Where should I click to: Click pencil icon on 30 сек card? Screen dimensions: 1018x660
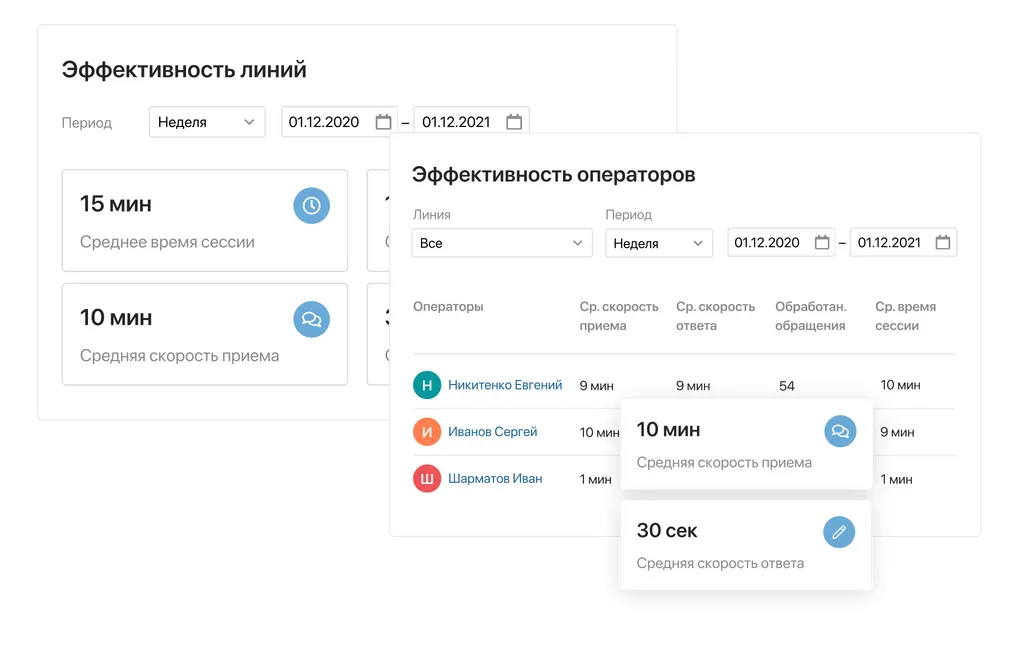839,532
